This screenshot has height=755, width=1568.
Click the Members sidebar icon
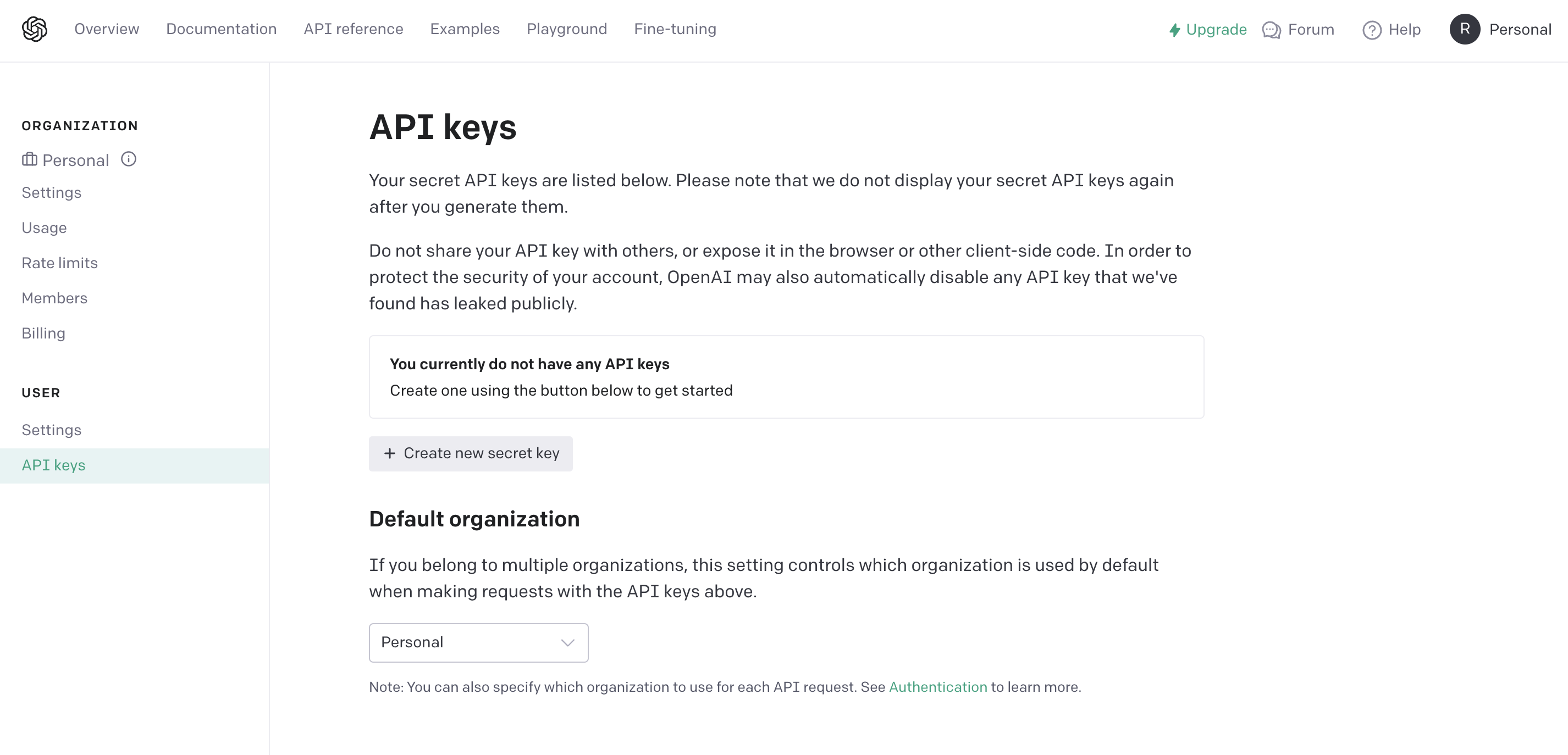(54, 297)
